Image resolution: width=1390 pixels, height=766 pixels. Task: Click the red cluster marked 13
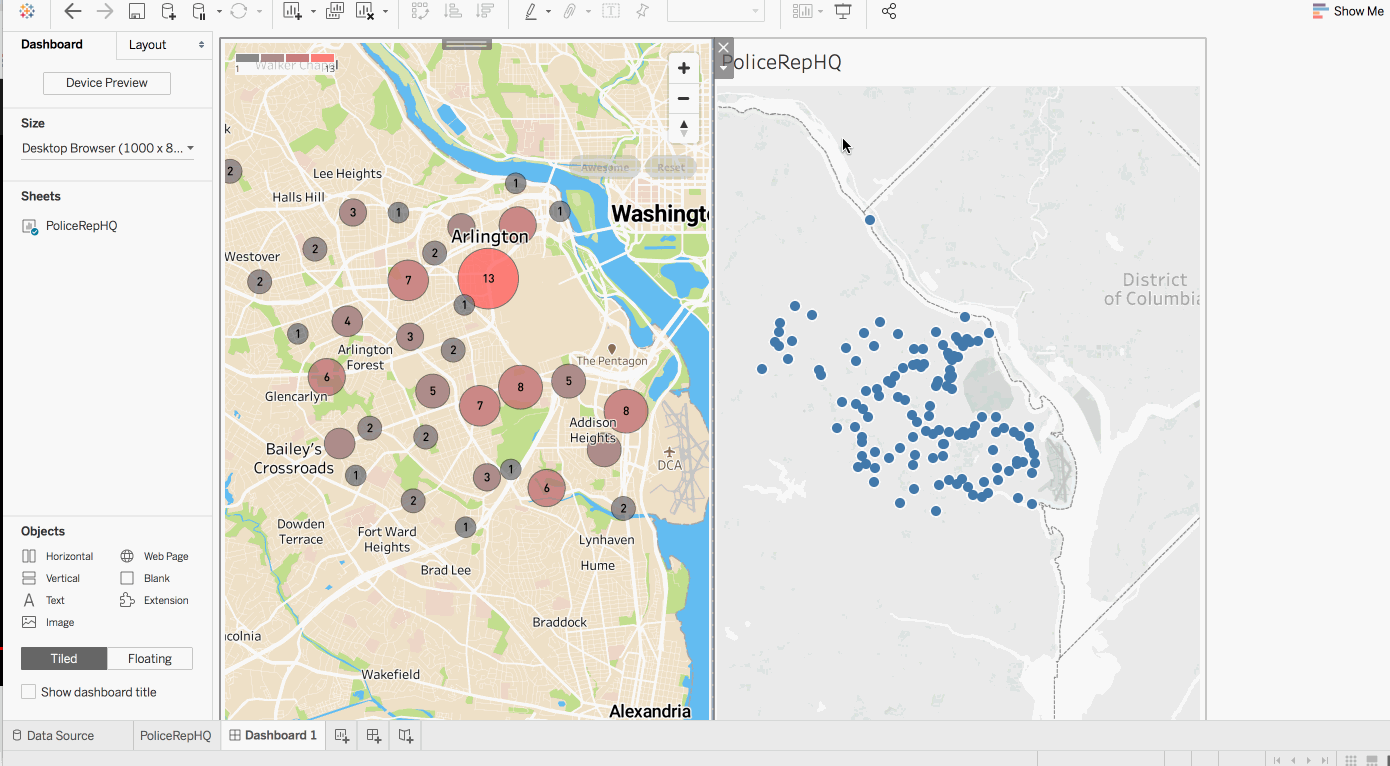point(488,278)
